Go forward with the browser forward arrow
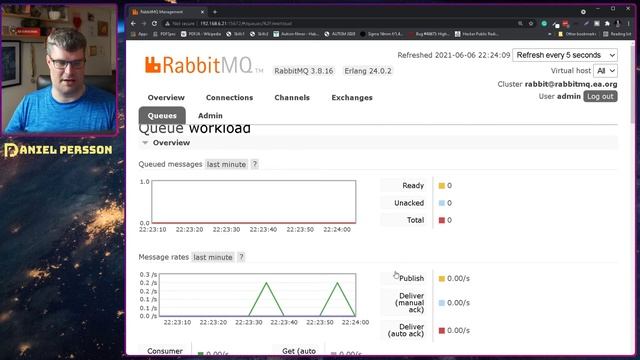Screen dimensions: 640x360 tap(144, 24)
